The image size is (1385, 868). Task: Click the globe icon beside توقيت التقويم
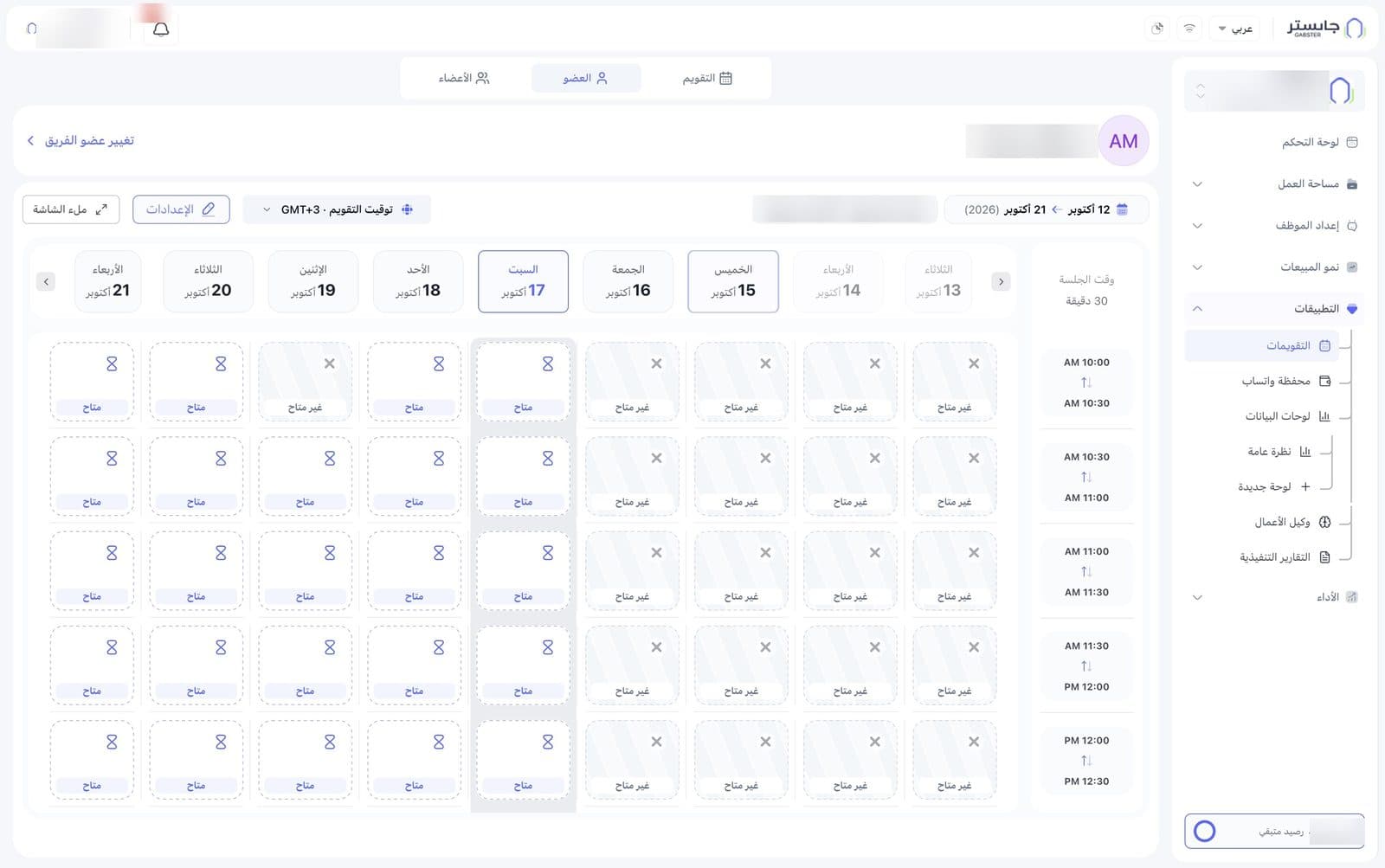coord(407,209)
